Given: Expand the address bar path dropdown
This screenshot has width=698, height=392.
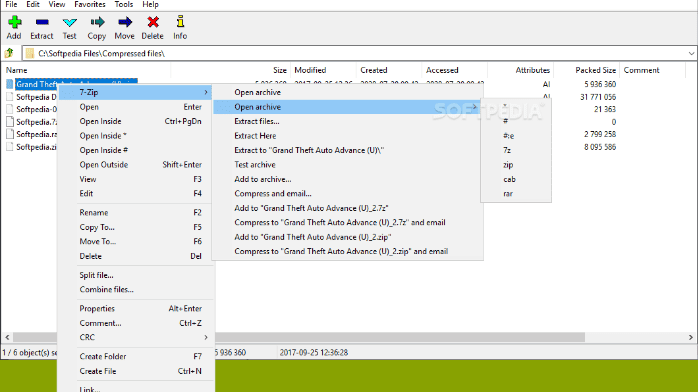Looking at the screenshot, I should click(691, 53).
